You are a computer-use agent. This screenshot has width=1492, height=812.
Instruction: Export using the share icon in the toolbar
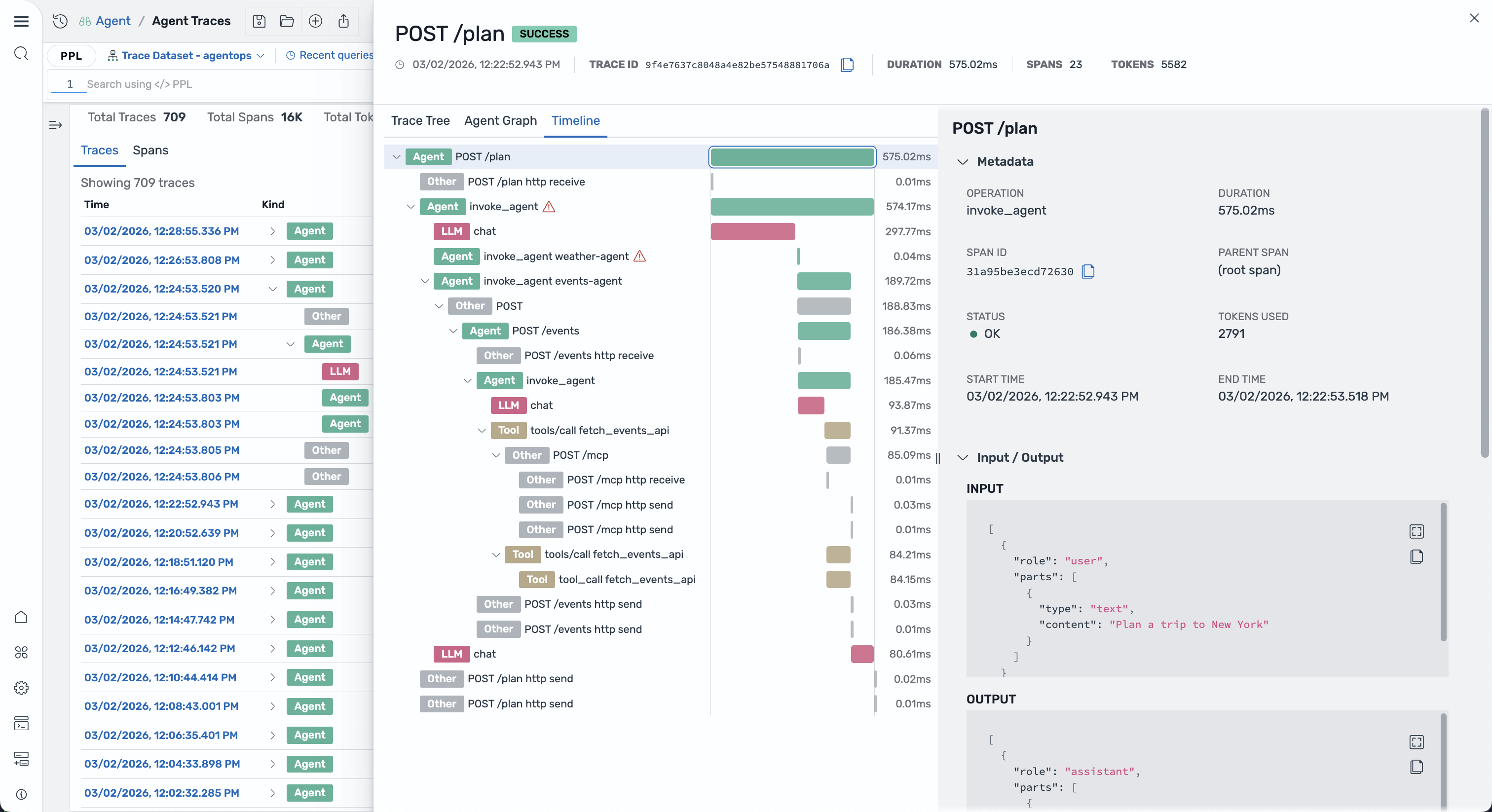(344, 21)
